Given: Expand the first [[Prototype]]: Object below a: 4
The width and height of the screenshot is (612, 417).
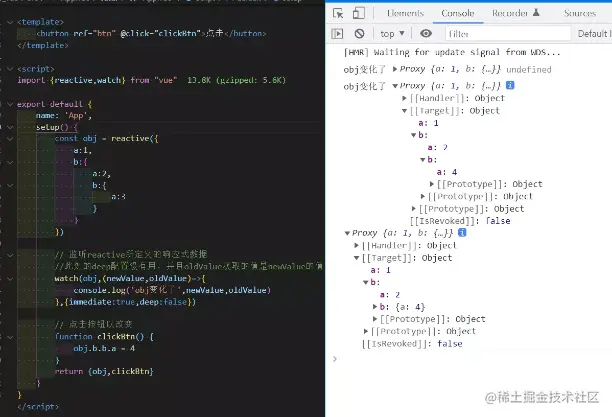Looking at the screenshot, I should pos(432,184).
